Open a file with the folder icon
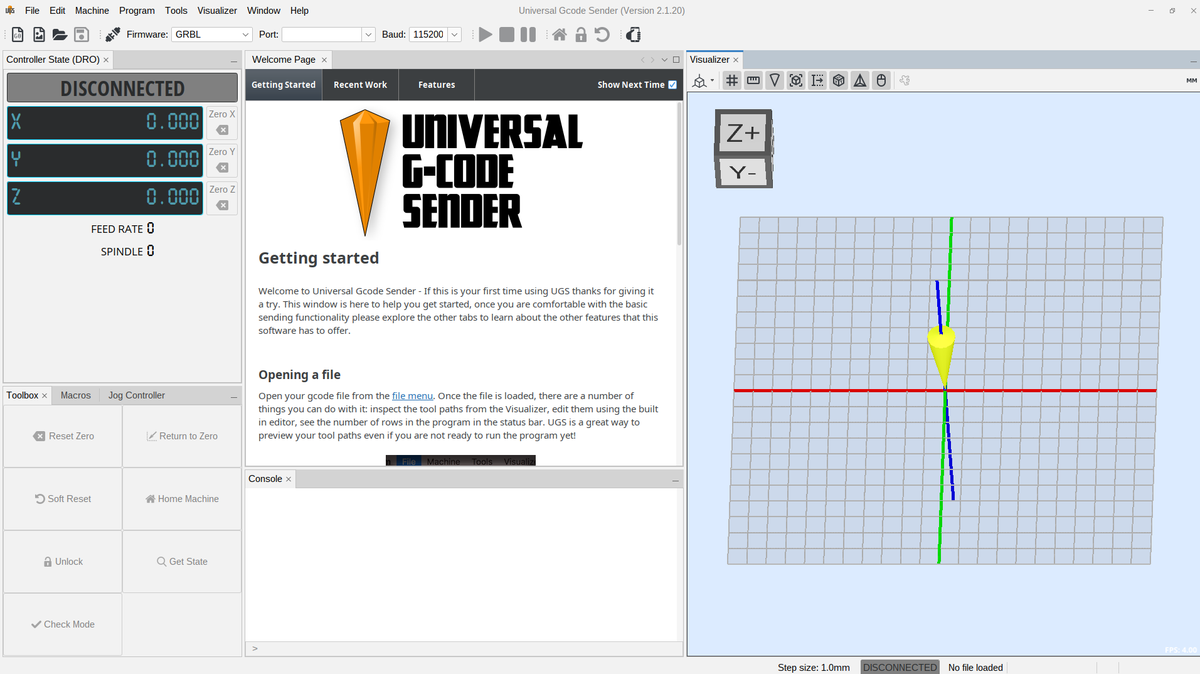This screenshot has height=674, width=1200. (x=60, y=34)
